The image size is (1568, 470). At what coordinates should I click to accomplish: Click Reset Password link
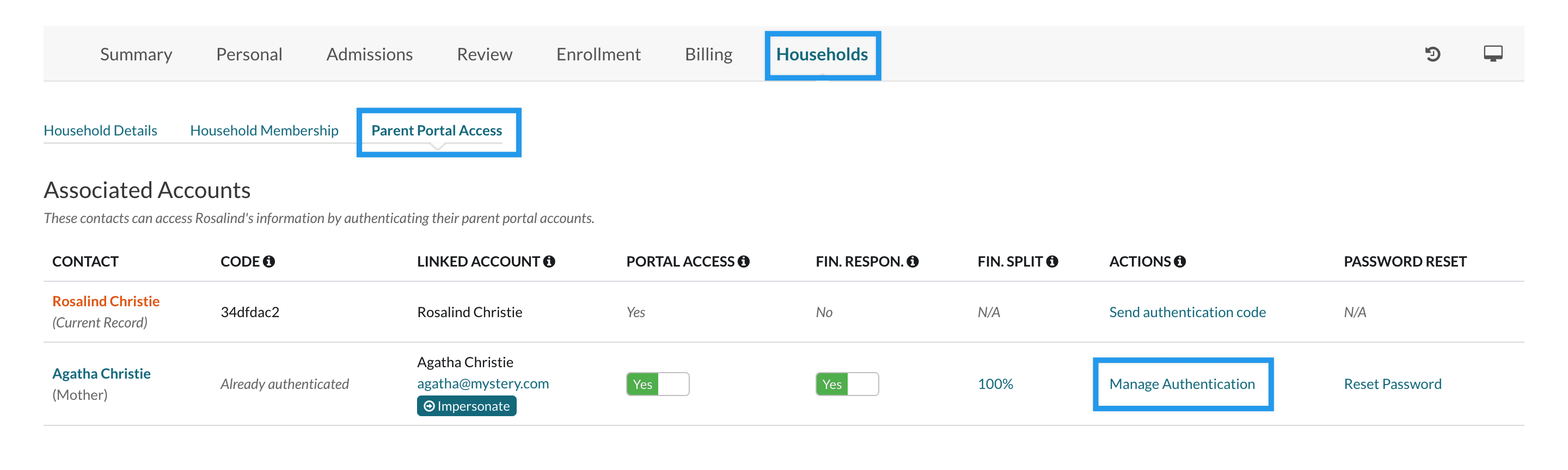1392,384
